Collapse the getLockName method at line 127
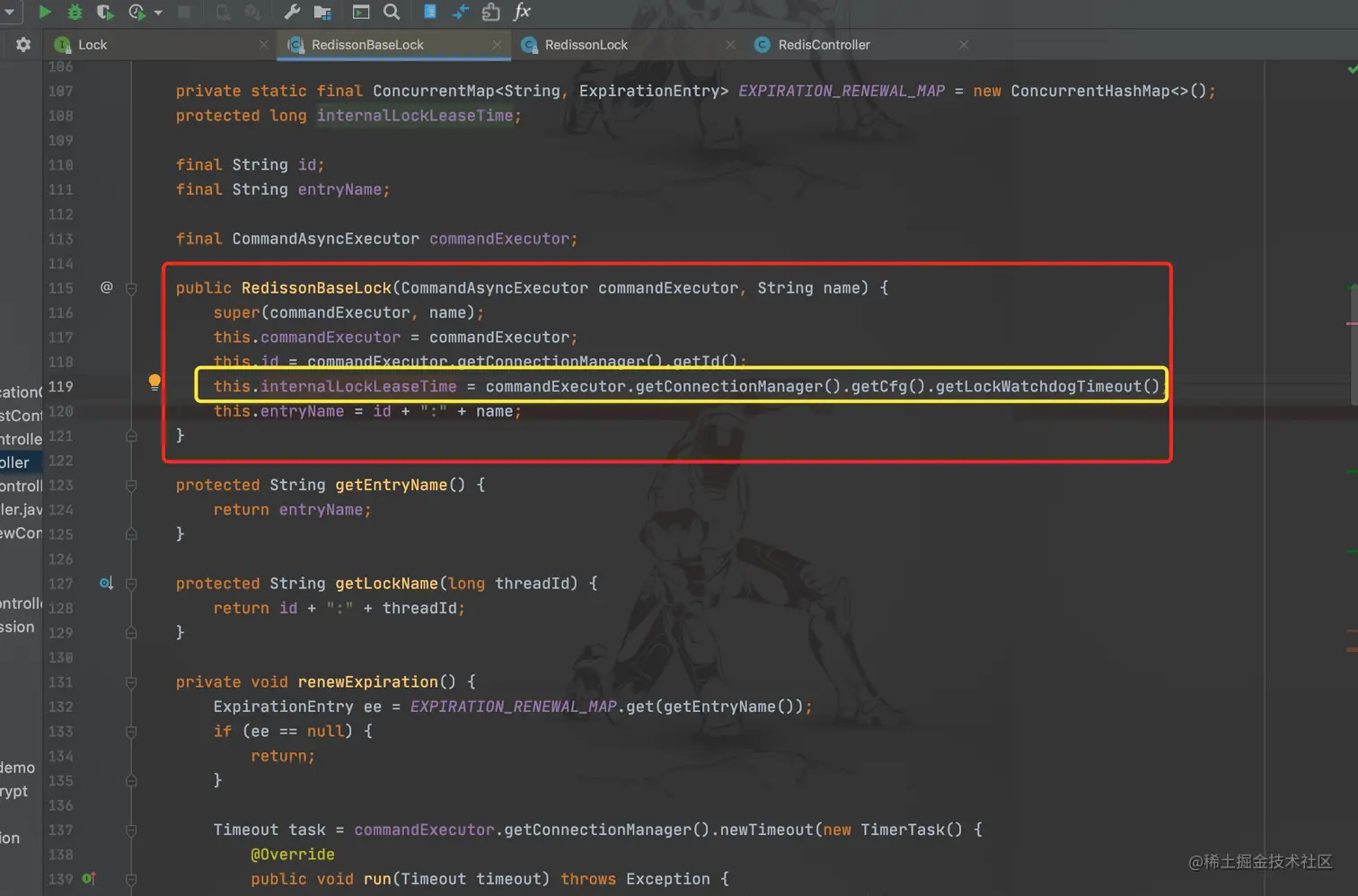This screenshot has height=896, width=1358. (131, 584)
